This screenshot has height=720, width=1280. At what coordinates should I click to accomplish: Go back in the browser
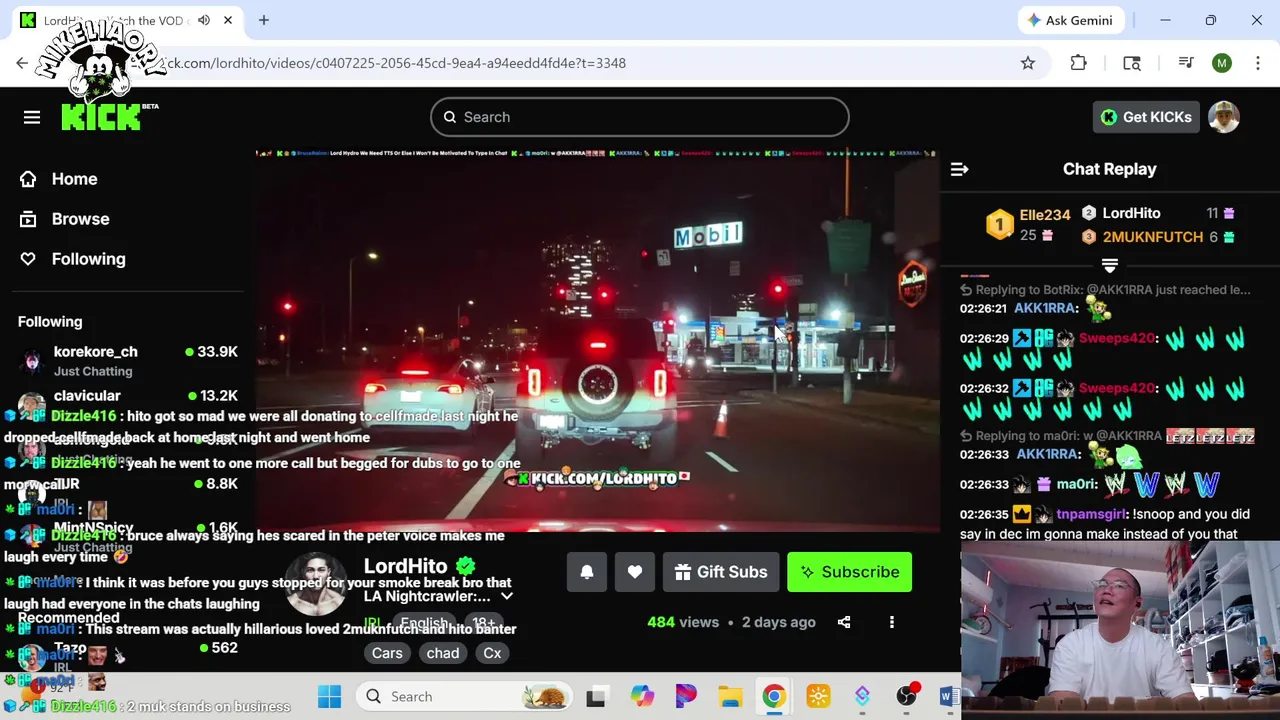tap(22, 63)
